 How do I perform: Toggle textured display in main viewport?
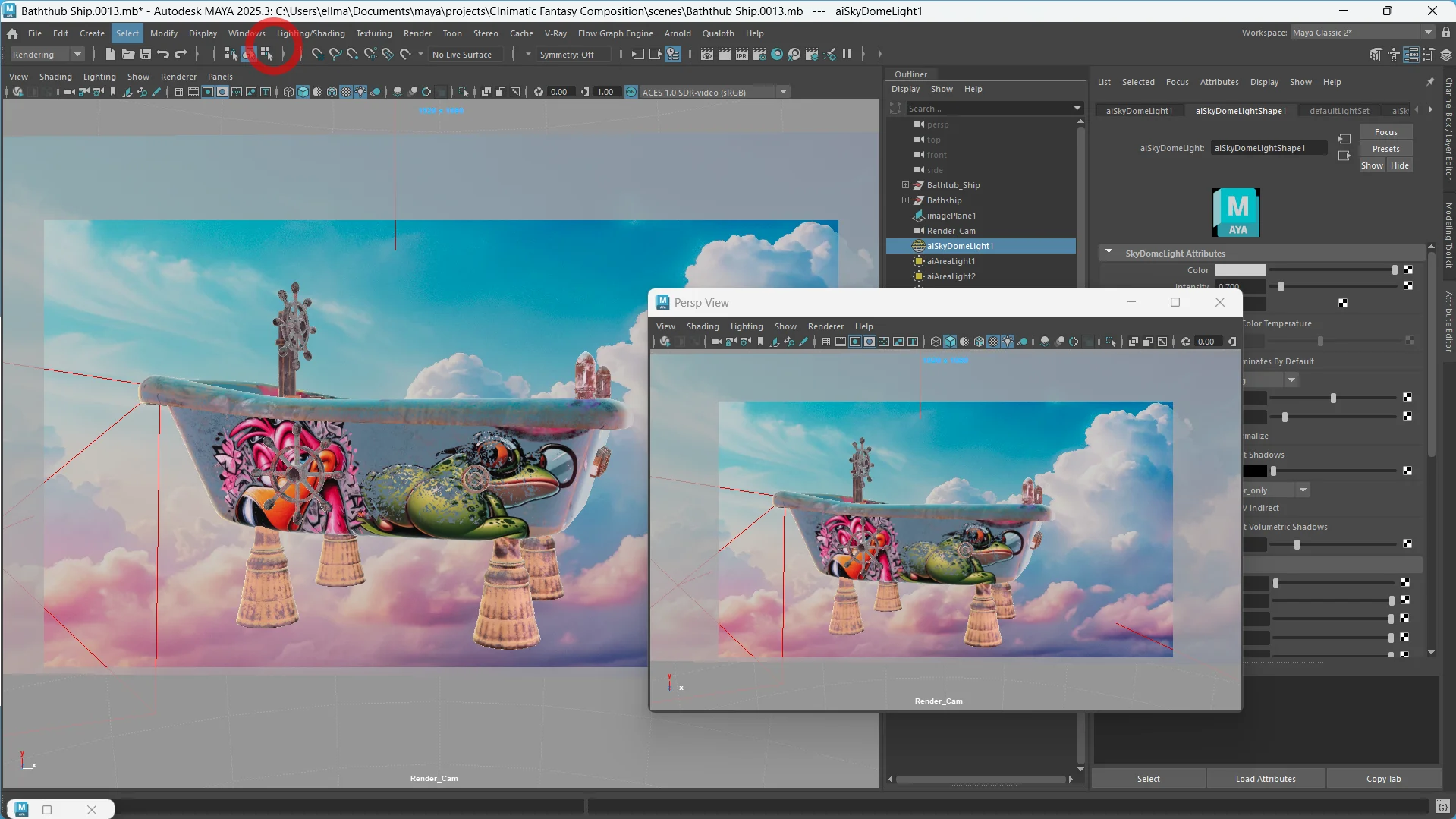click(346, 92)
